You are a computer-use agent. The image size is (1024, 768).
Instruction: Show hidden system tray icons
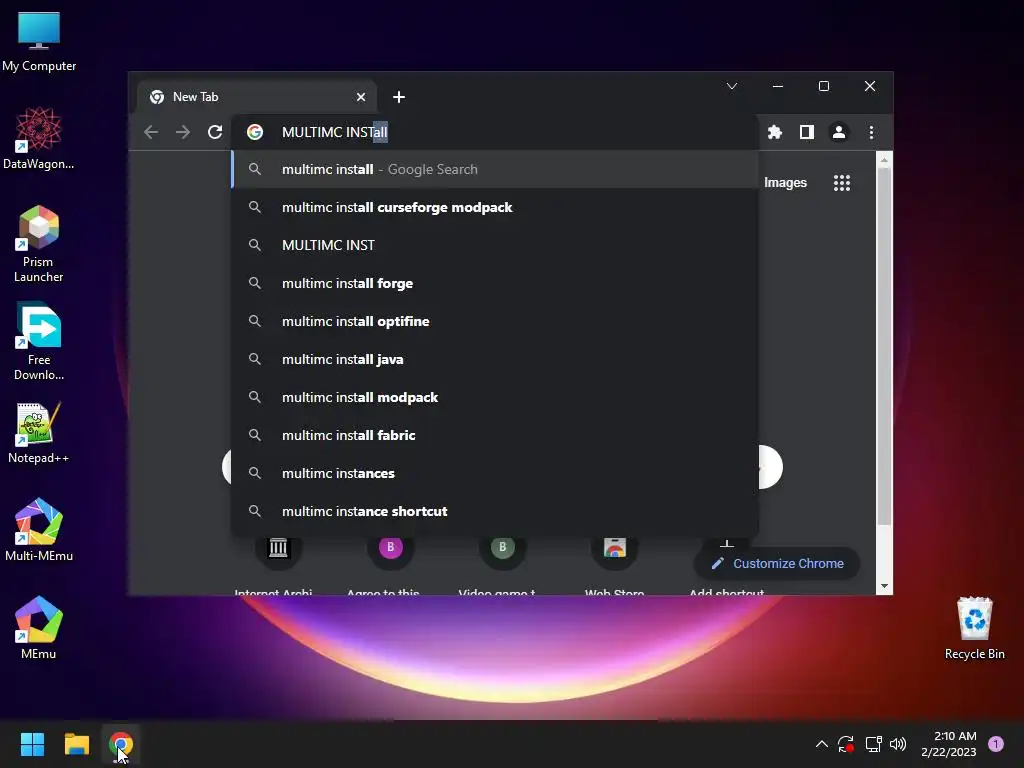(x=822, y=744)
